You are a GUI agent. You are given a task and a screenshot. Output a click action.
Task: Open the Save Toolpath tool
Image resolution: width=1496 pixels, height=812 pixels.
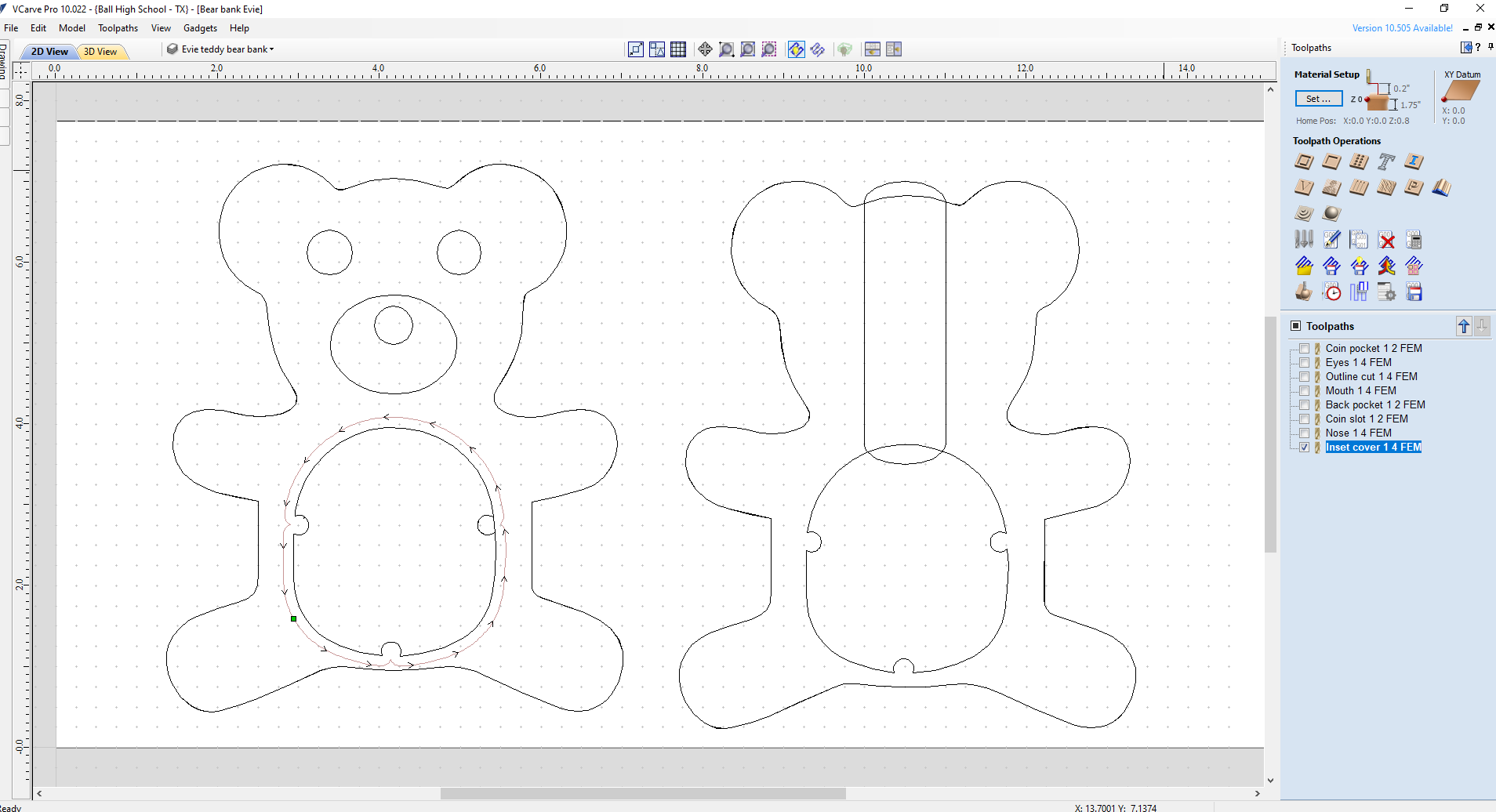1415,292
